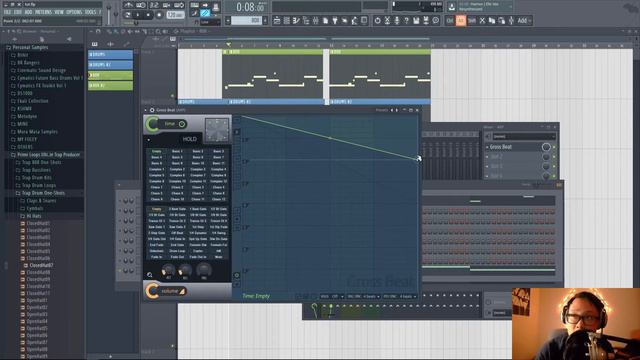Stop playback with the transport stop button
640x360 pixels.
(x=148, y=15)
